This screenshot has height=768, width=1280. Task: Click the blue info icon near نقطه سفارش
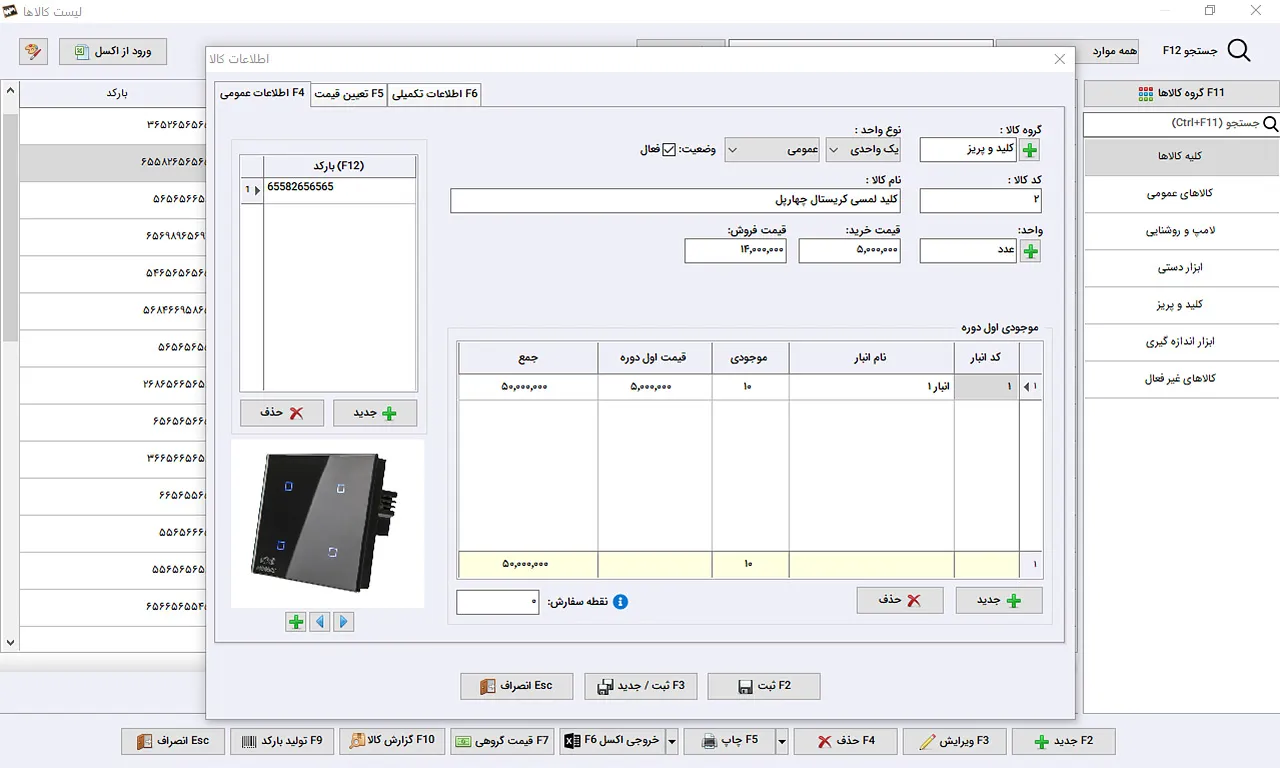coord(620,602)
